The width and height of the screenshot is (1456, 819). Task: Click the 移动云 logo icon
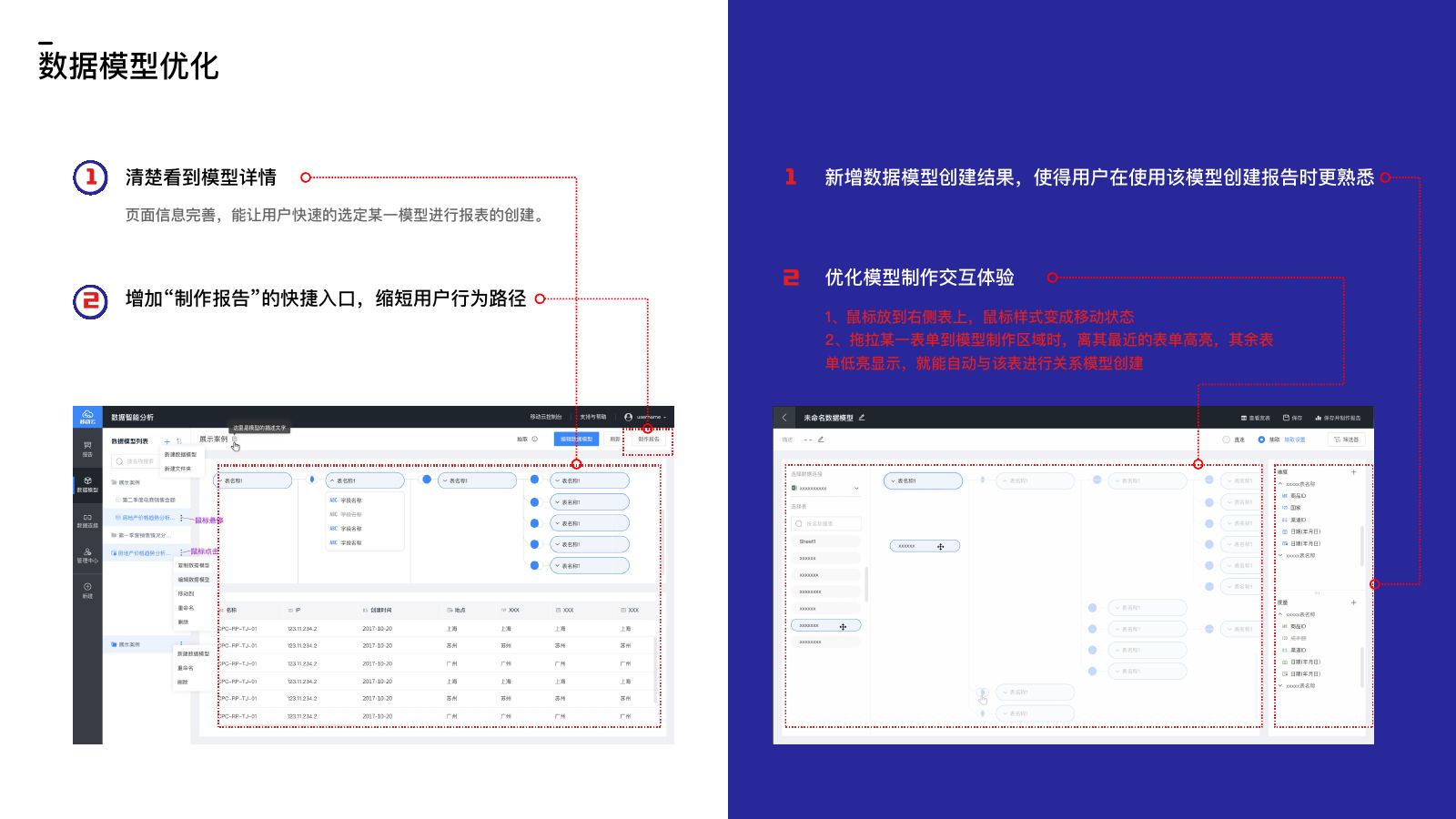pyautogui.click(x=87, y=417)
